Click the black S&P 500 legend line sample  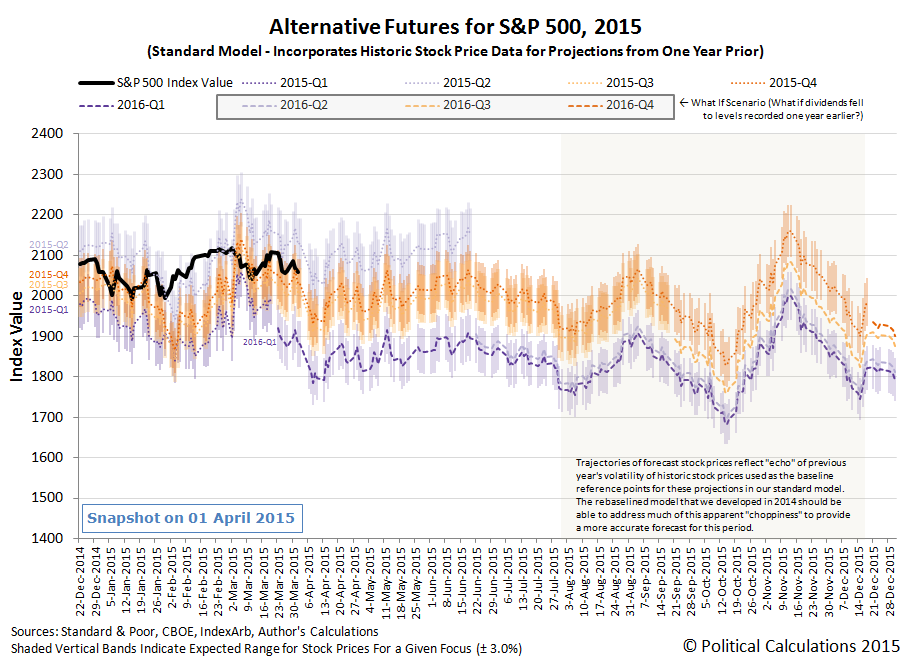[97, 83]
